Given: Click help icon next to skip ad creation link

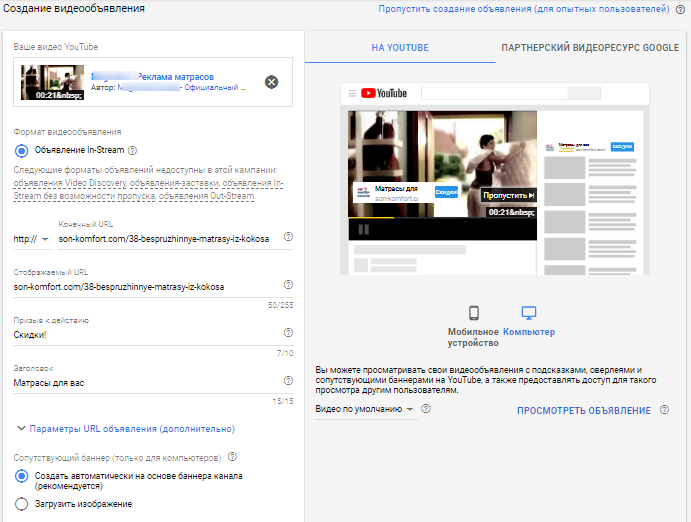Looking at the screenshot, I should 680,9.
